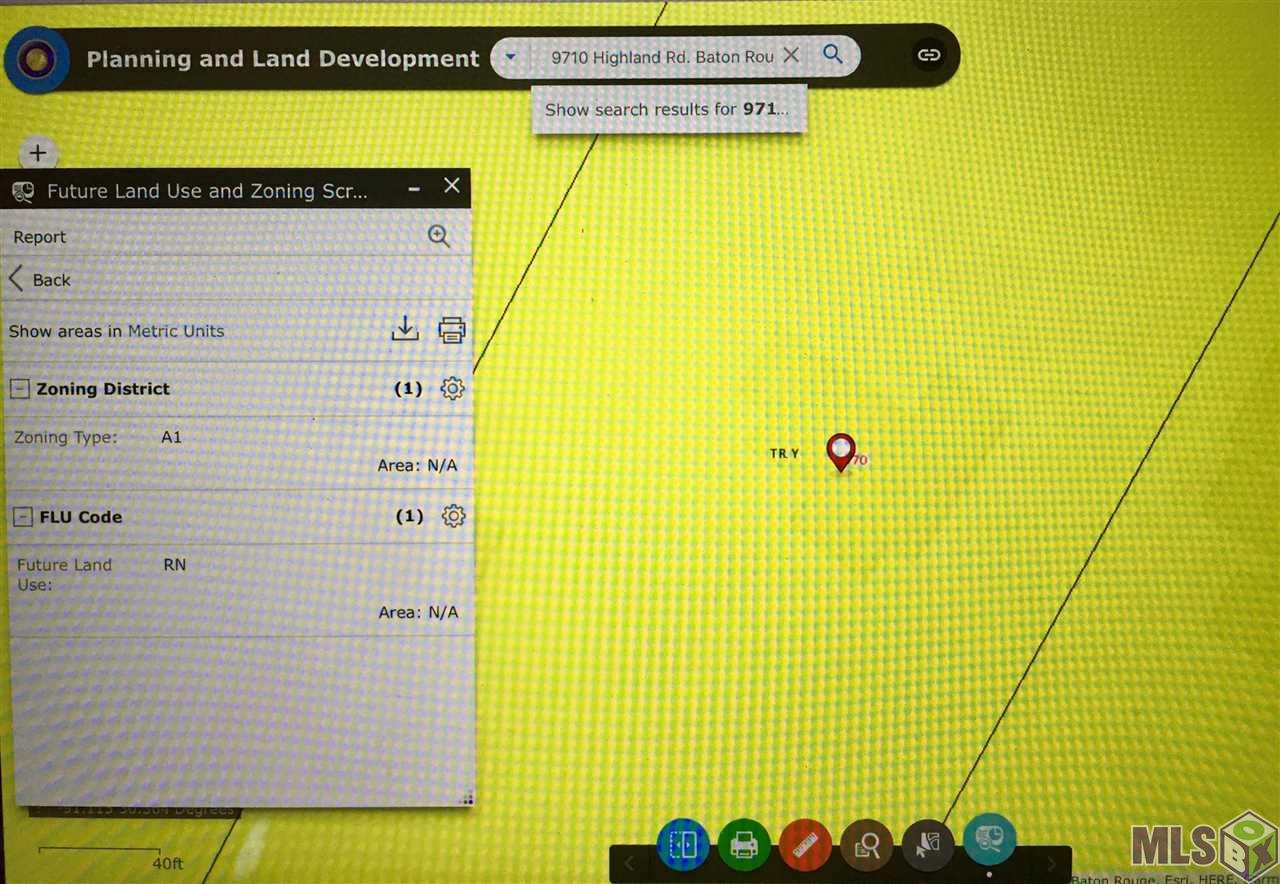
Task: Open FLU Code settings gear
Action: tap(454, 516)
